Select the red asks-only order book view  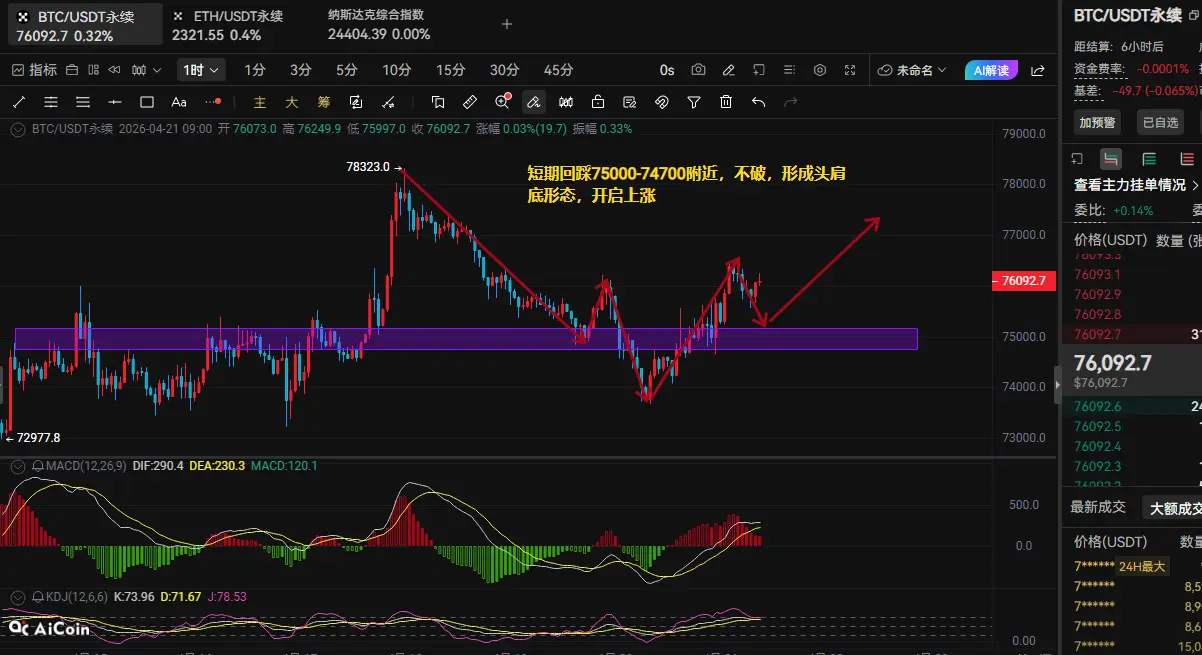point(1186,158)
